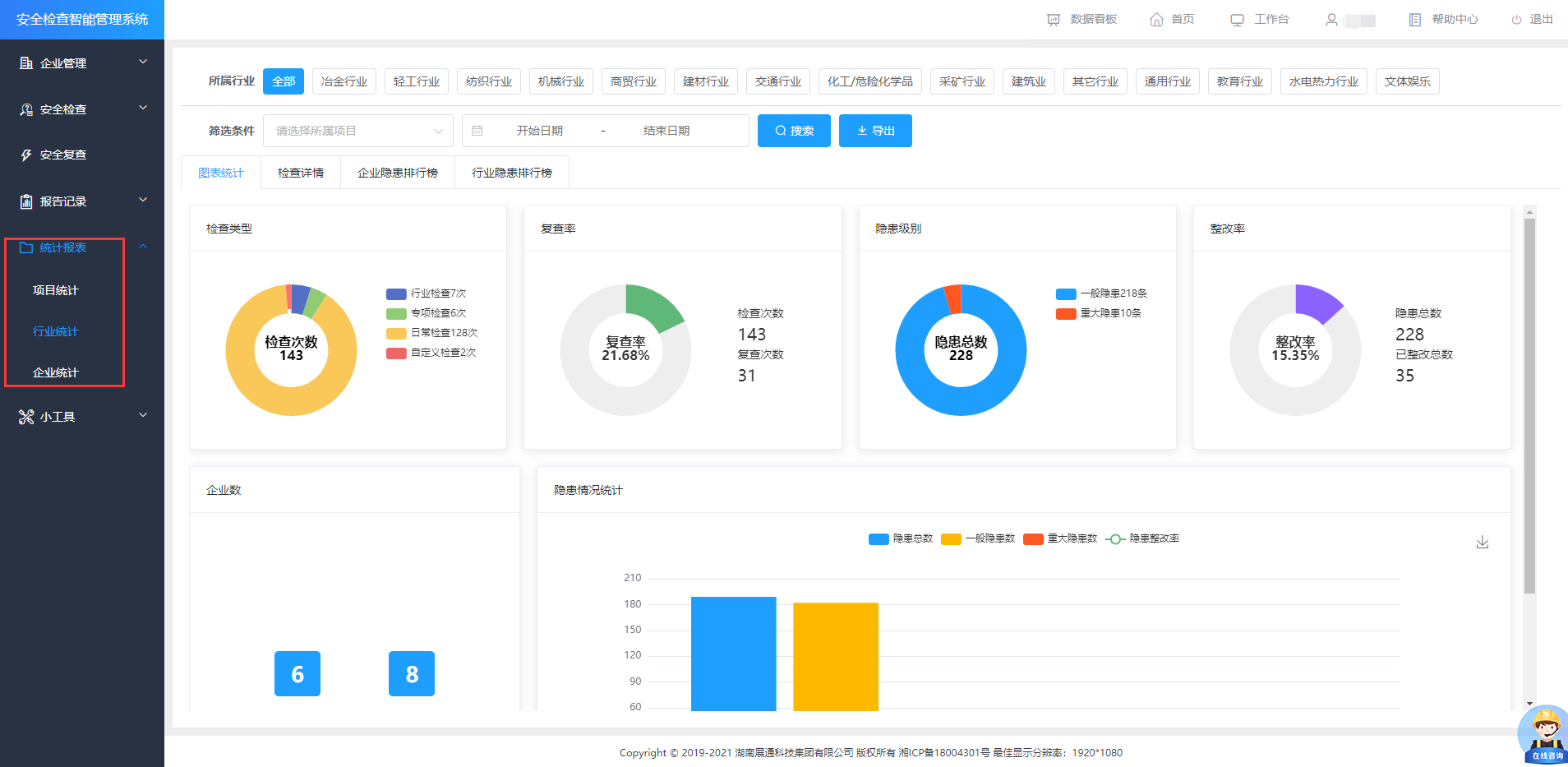This screenshot has width=1568, height=767.
Task: Open the workbench (工作台) monitor icon
Action: click(1237, 20)
